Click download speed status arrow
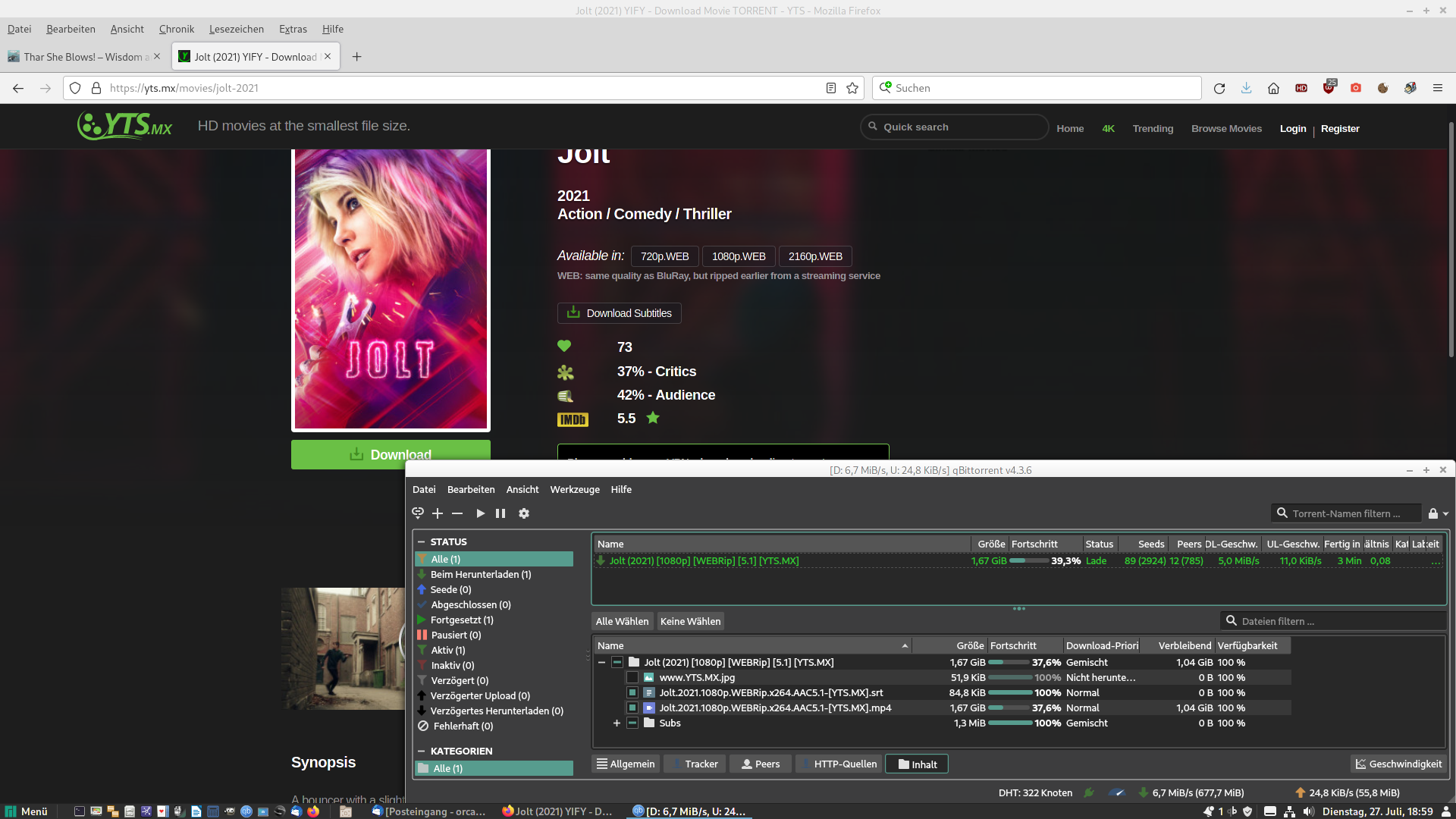The height and width of the screenshot is (819, 1456). coord(1143,792)
